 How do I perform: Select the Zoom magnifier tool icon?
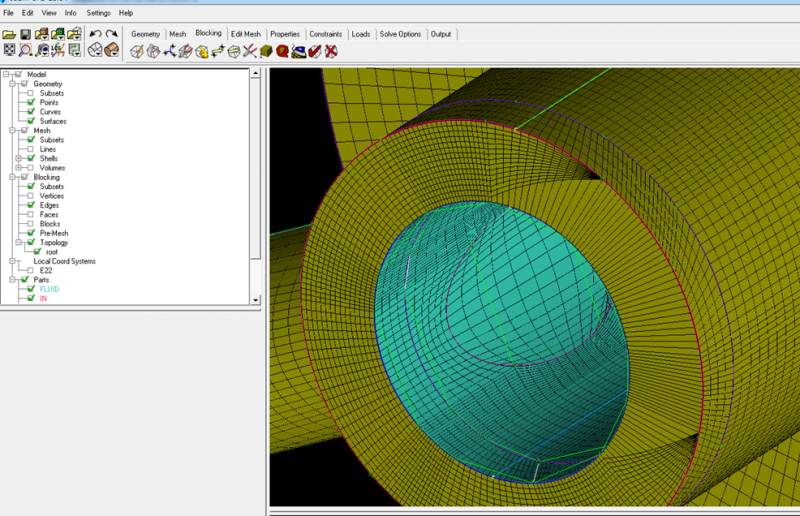click(x=26, y=50)
